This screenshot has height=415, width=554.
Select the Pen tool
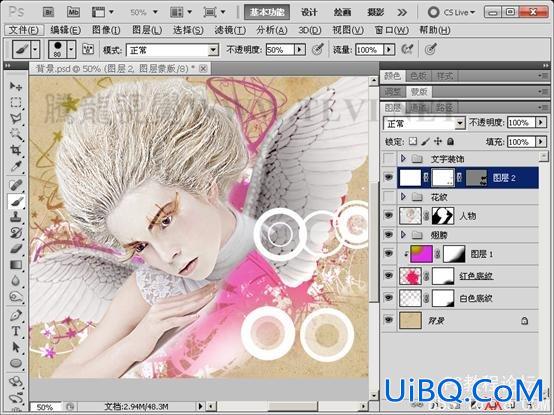(16, 315)
